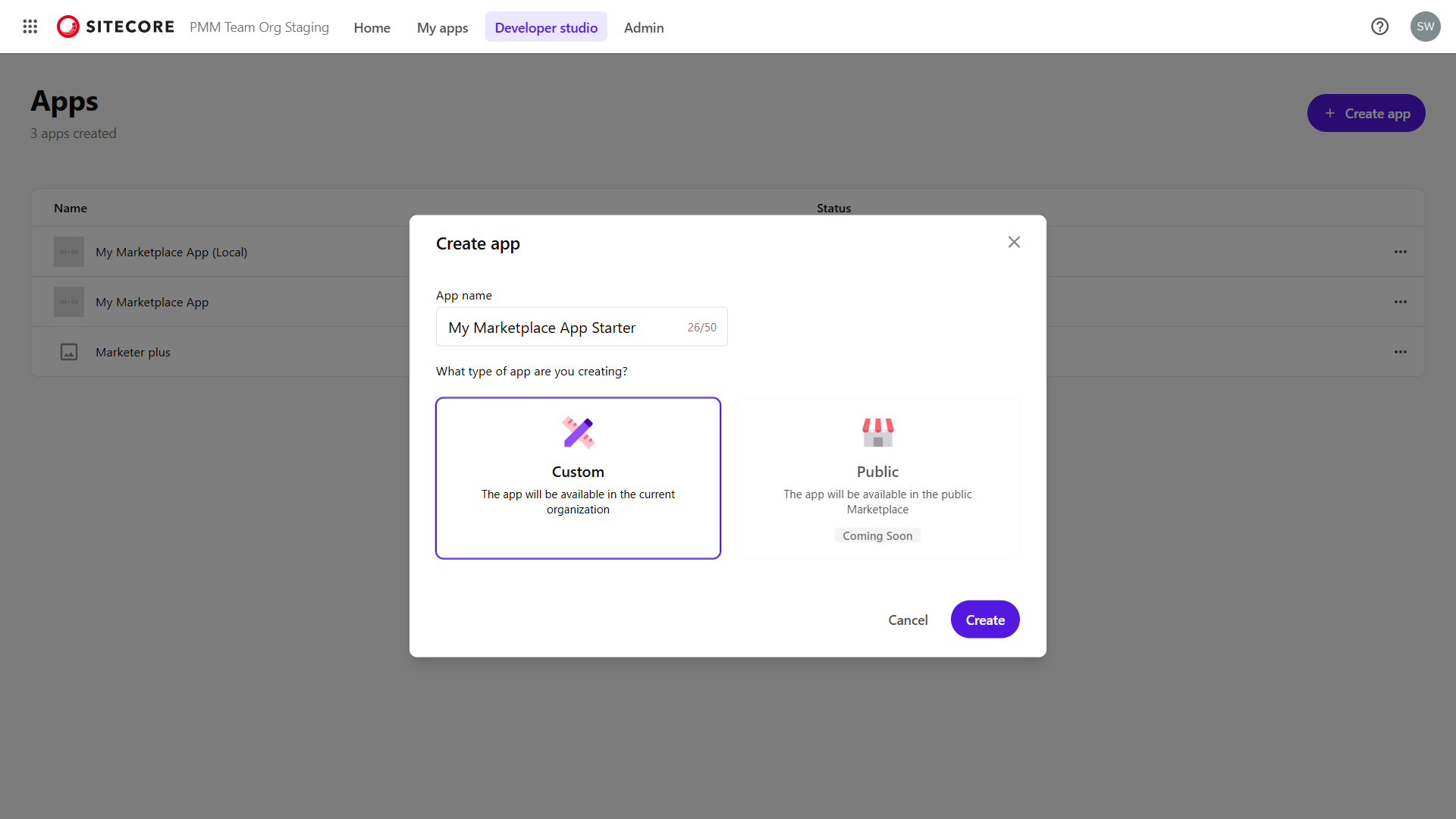Open the ellipsis menu for My Marketplace App
1456x819 pixels.
click(x=1401, y=301)
